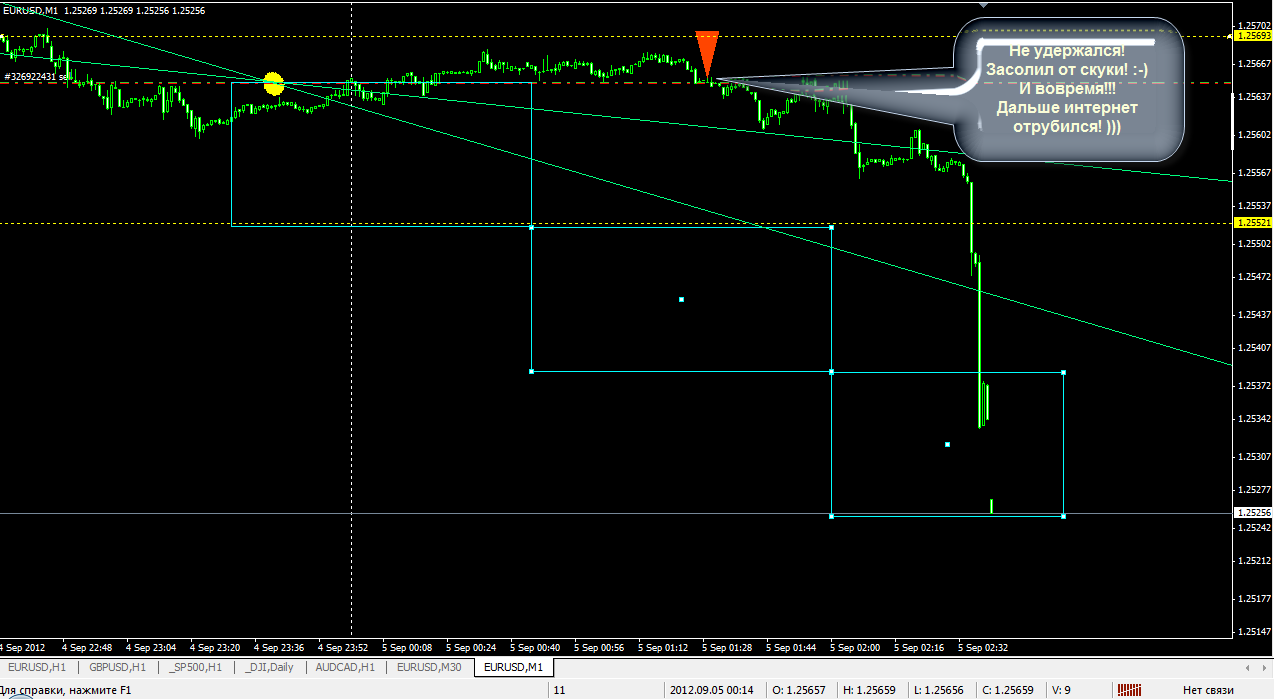Switch to the EURUSD,H1 chart tab
1274x699 pixels.
click(37, 666)
